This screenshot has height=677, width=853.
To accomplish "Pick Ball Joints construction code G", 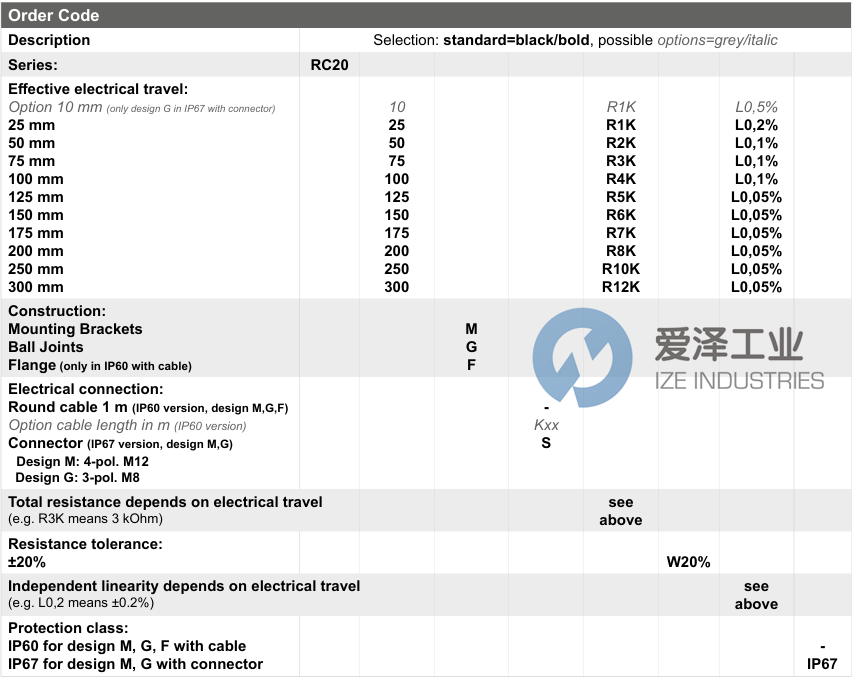I will click(471, 347).
